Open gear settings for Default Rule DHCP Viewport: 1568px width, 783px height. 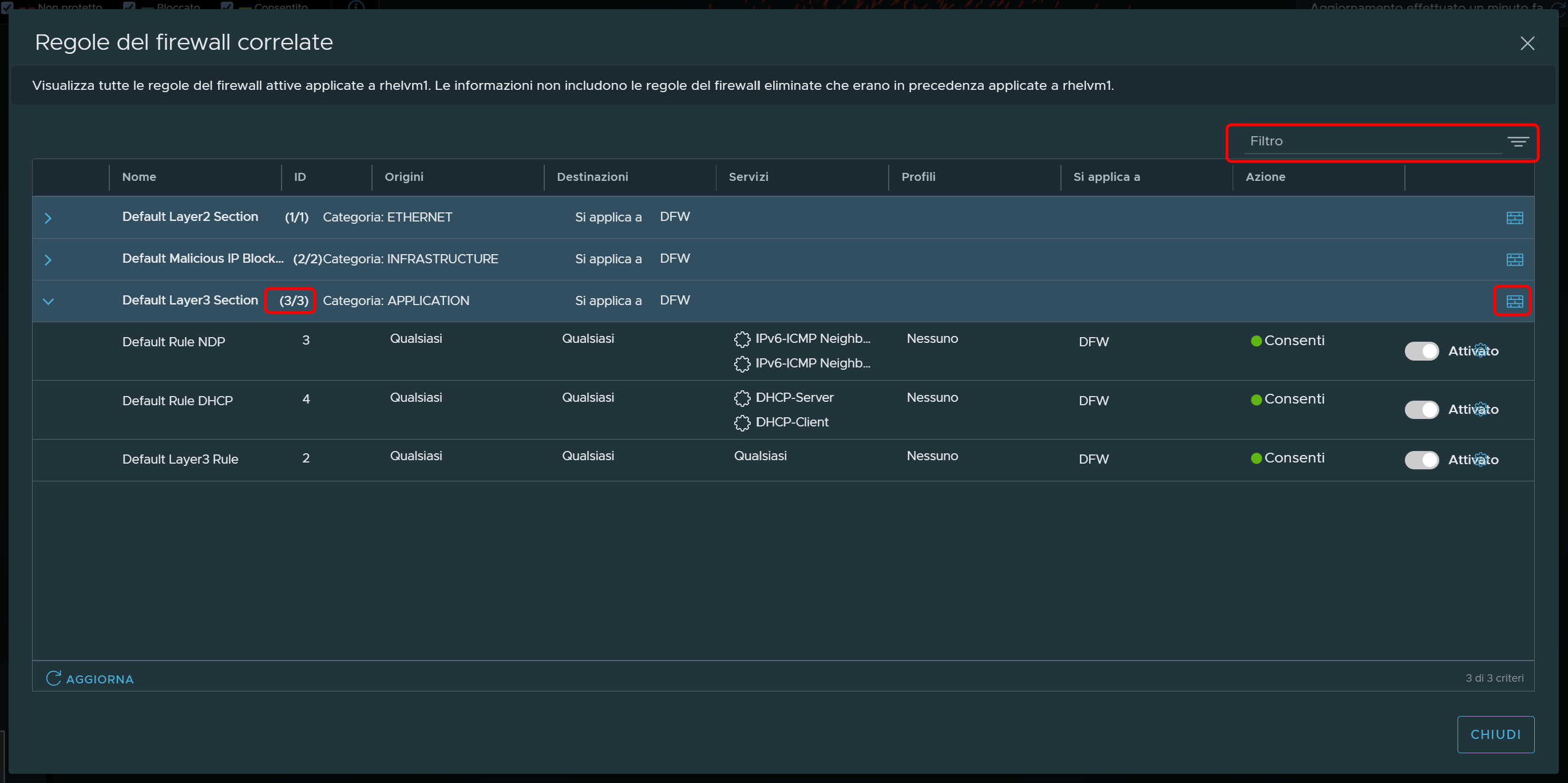point(1481,409)
